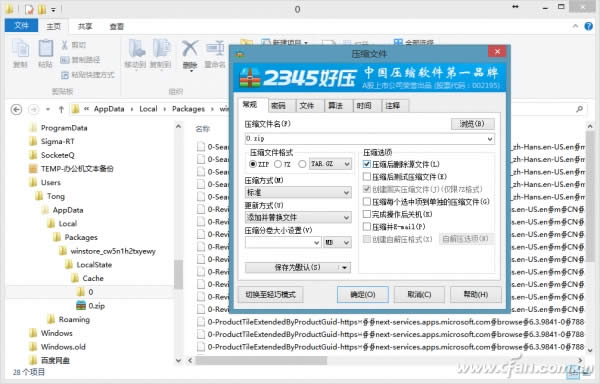The width and height of the screenshot is (600, 384).
Task: Select the 7Z format radio button
Action: pos(278,164)
